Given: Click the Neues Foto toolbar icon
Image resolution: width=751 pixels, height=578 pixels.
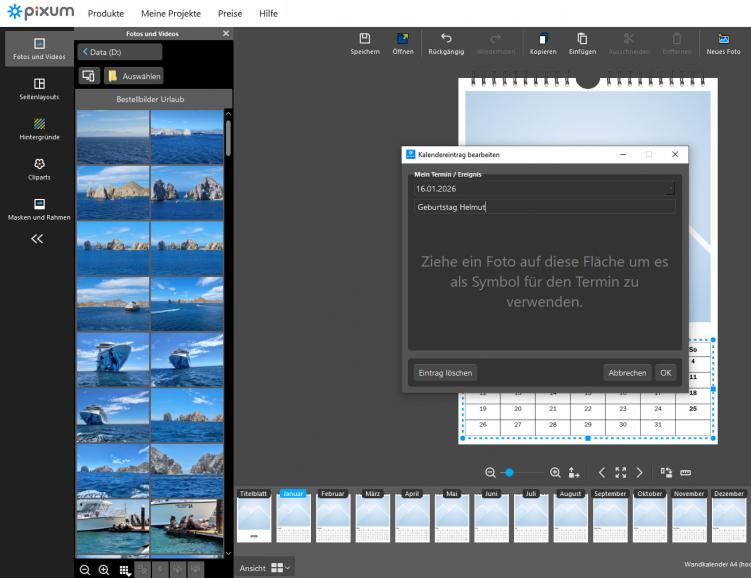Looking at the screenshot, I should click(723, 39).
